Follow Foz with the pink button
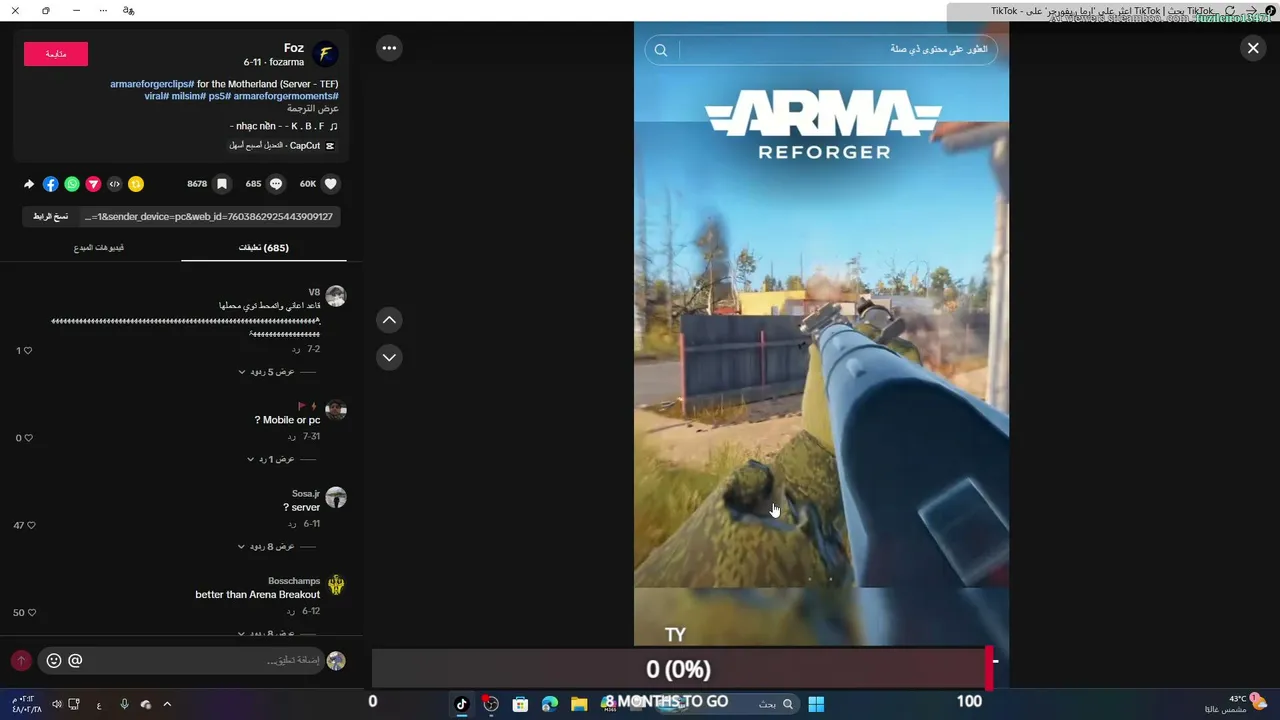 tap(56, 54)
